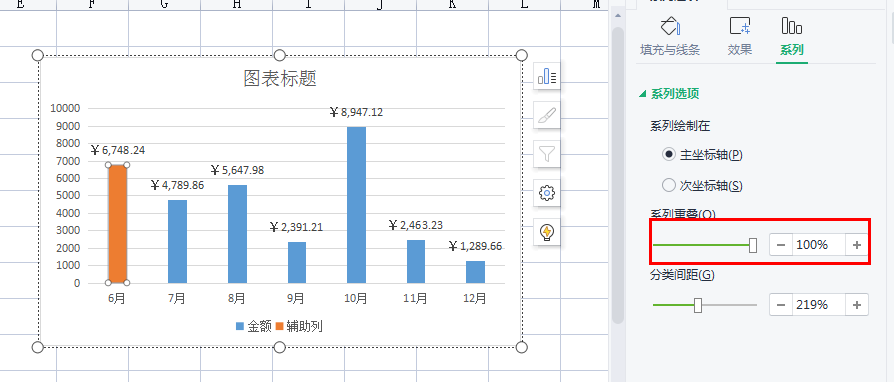Click the lightbulb chart suggestions button
This screenshot has width=894, height=382.
[547, 232]
